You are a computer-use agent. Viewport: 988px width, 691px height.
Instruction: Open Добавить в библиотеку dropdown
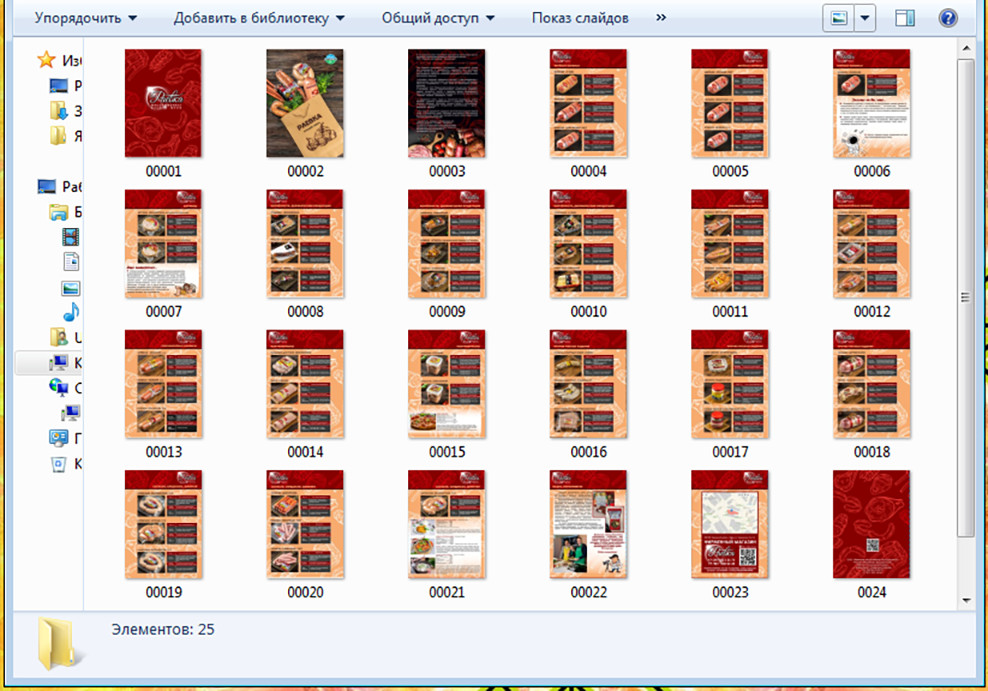pyautogui.click(x=259, y=18)
